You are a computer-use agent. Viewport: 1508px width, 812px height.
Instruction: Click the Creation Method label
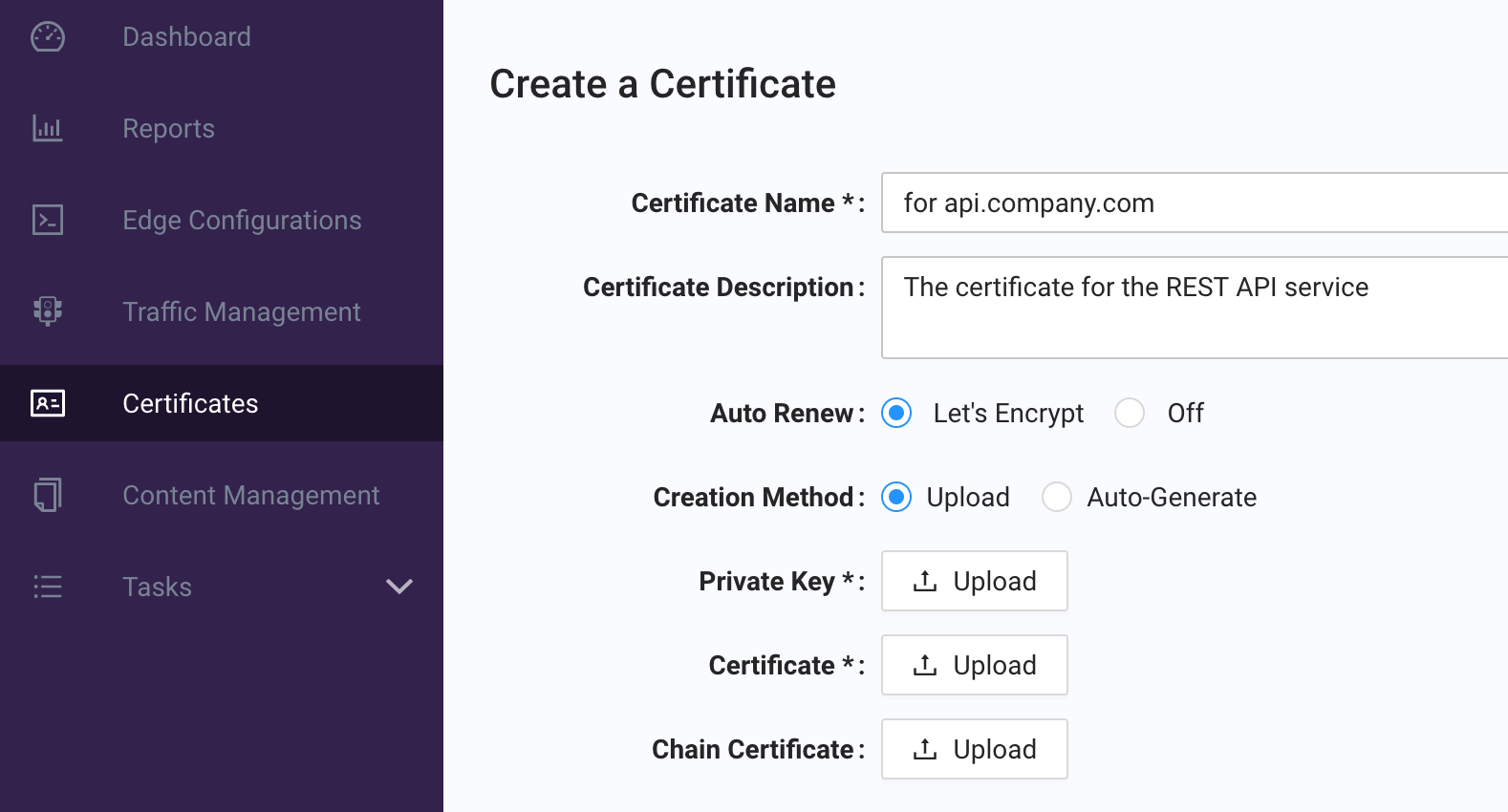[759, 497]
